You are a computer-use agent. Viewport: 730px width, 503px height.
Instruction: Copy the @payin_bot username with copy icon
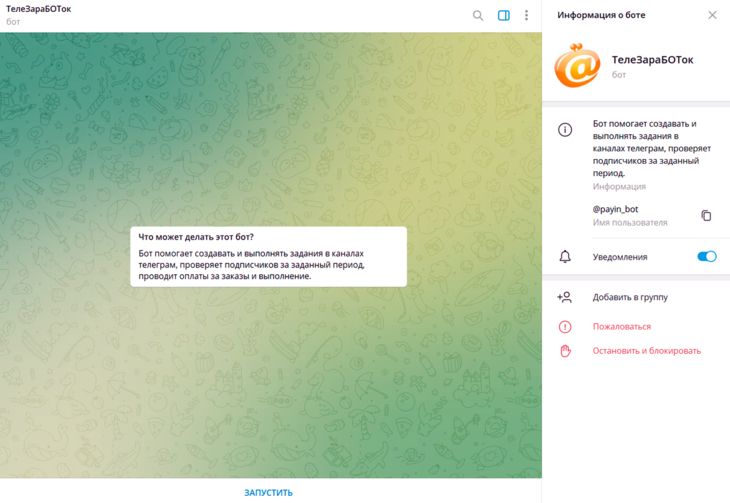pos(706,215)
